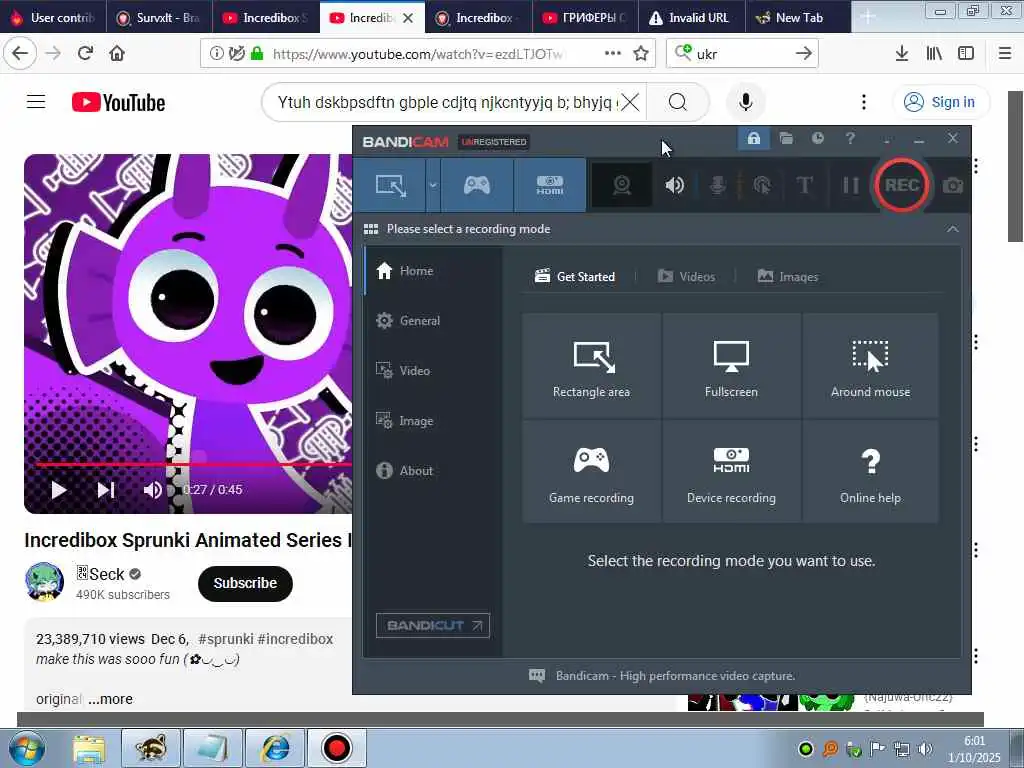The height and width of the screenshot is (768, 1024).
Task: Open the Seck channel avatar
Action: (44, 581)
